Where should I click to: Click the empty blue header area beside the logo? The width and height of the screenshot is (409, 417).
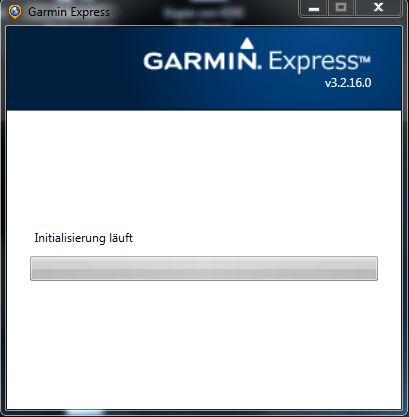pyautogui.click(x=73, y=68)
